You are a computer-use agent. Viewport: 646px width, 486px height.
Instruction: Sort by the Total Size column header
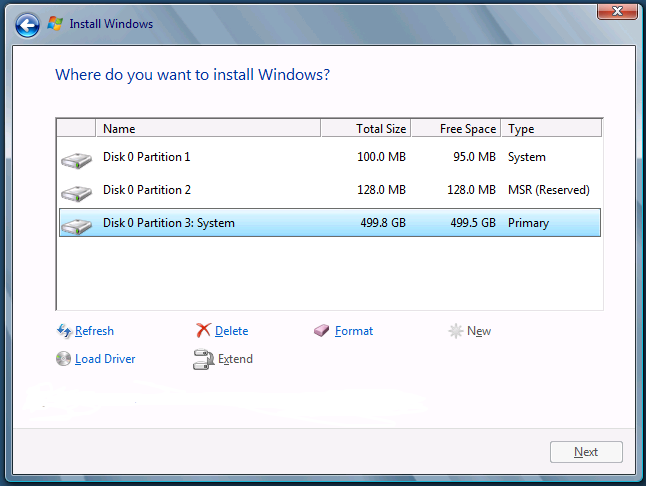364,129
